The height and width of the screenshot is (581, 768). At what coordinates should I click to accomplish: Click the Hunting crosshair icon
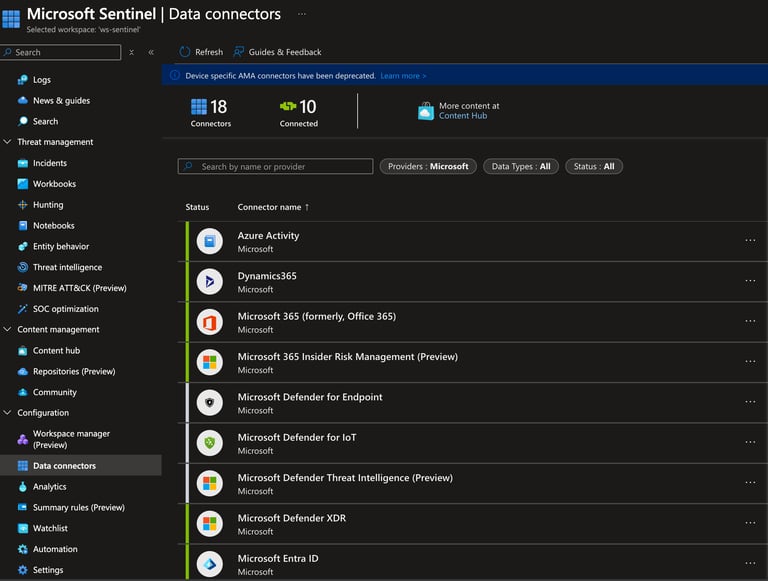tap(23, 205)
